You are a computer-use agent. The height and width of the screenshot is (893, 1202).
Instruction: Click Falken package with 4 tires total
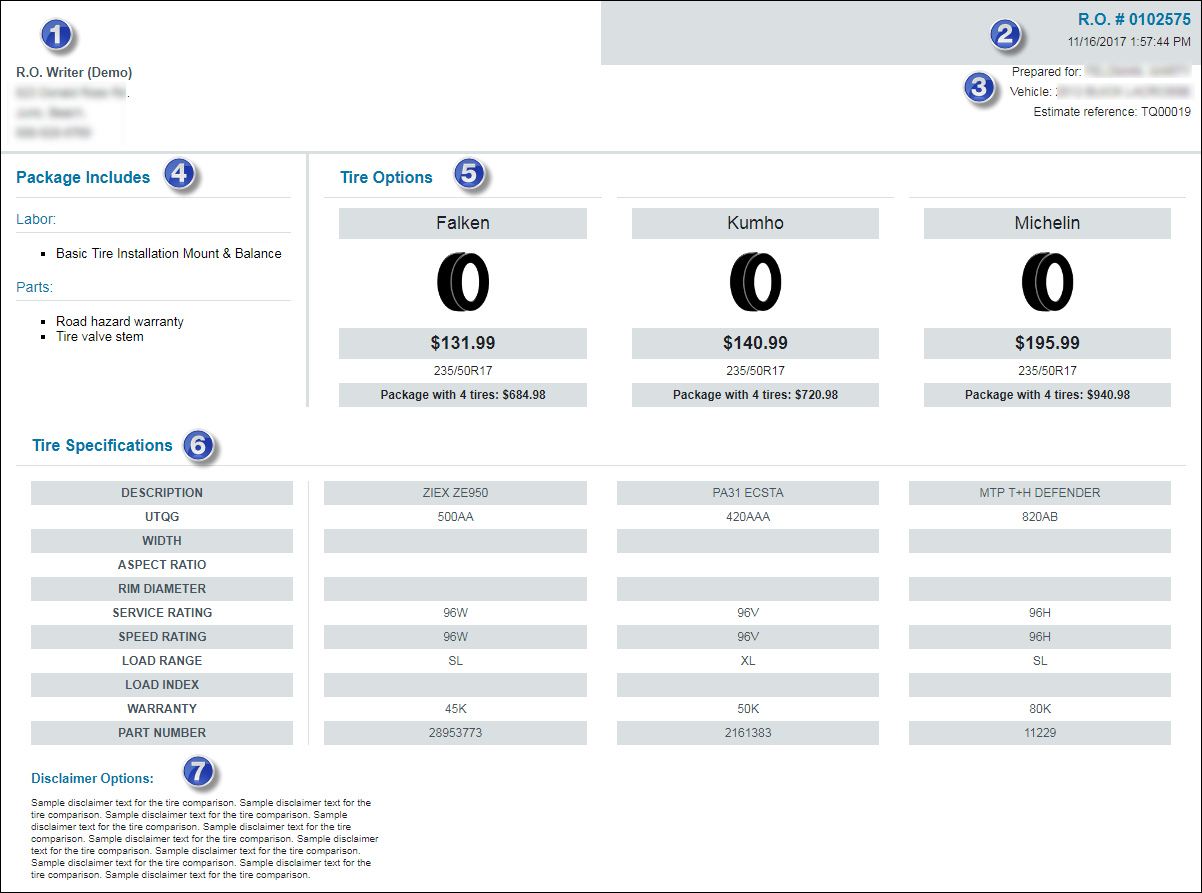(x=463, y=395)
